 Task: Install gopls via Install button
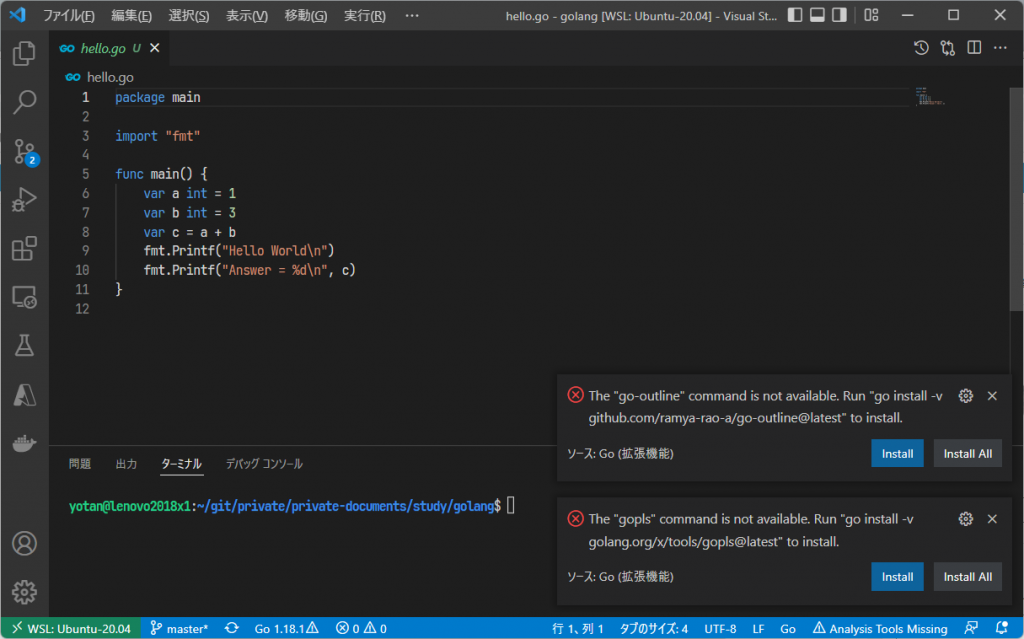click(x=897, y=577)
